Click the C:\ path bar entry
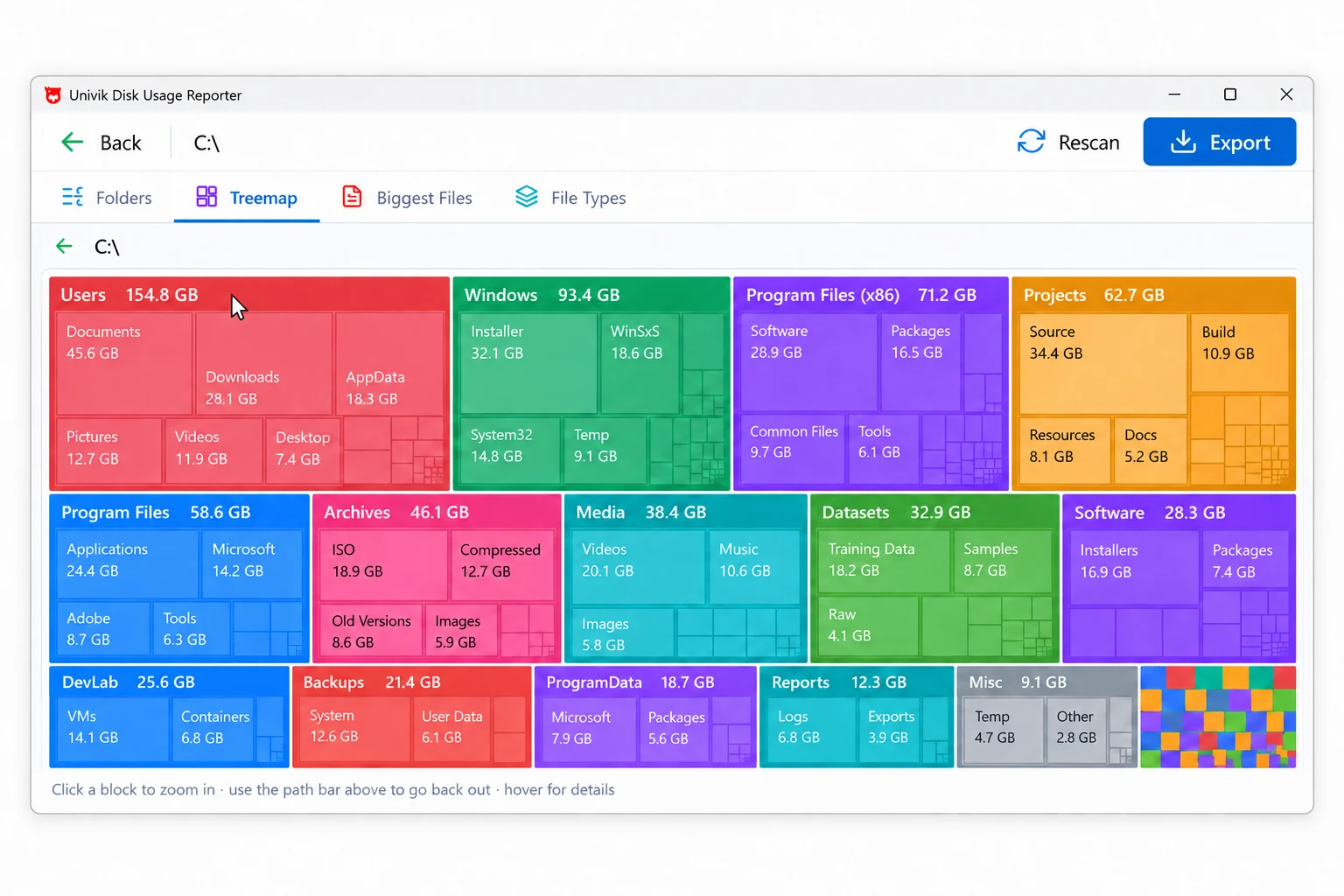Screen dimensions: 1344x896 pyautogui.click(x=107, y=248)
